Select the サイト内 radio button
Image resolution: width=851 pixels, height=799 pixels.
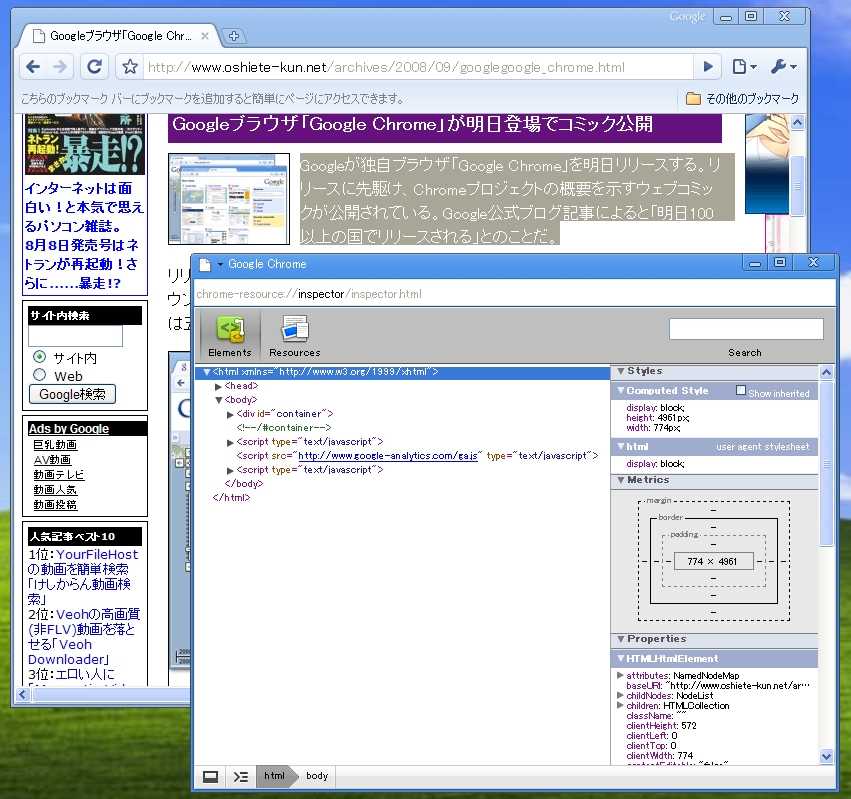coord(40,357)
